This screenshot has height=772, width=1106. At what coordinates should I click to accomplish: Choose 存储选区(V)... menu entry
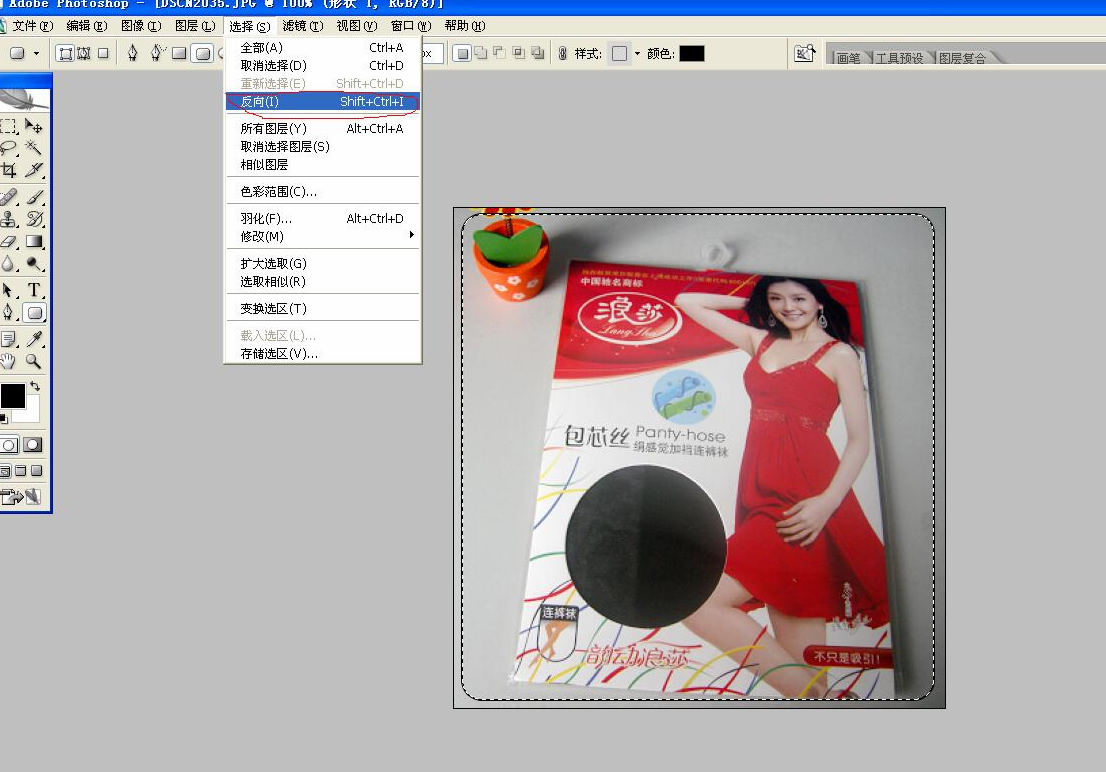pos(322,354)
